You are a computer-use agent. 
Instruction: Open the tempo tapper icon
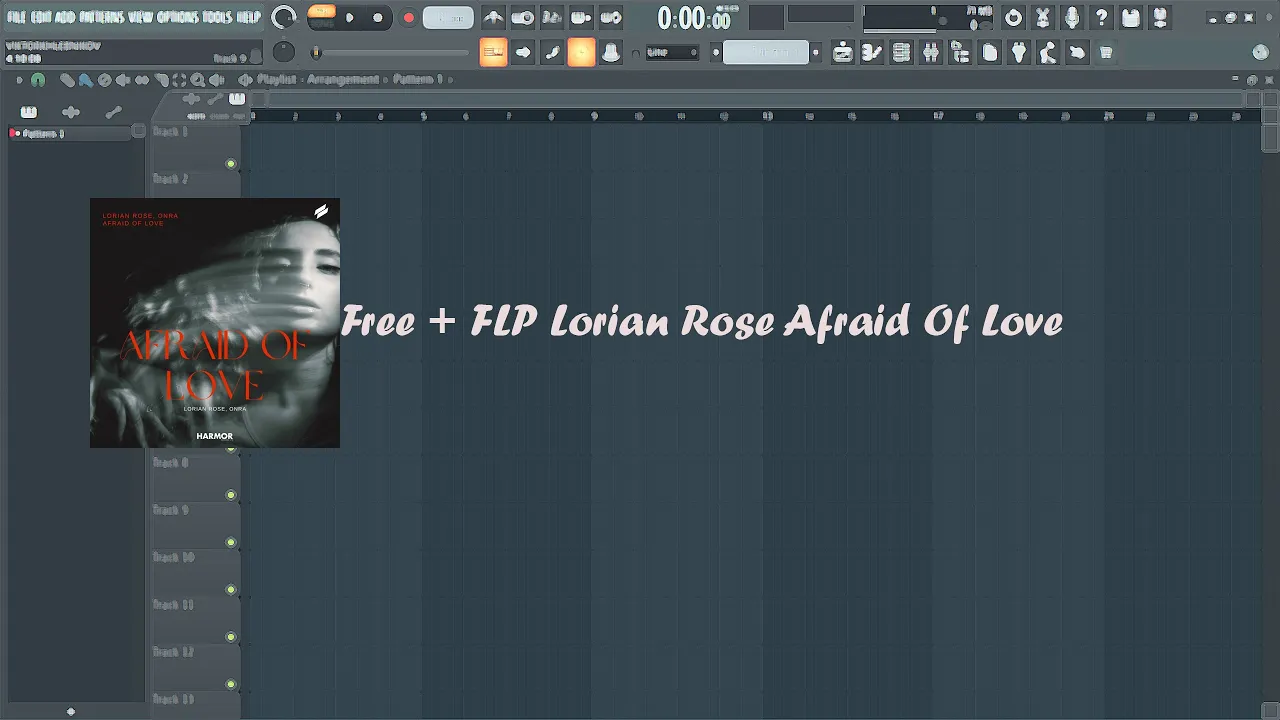click(x=1047, y=52)
